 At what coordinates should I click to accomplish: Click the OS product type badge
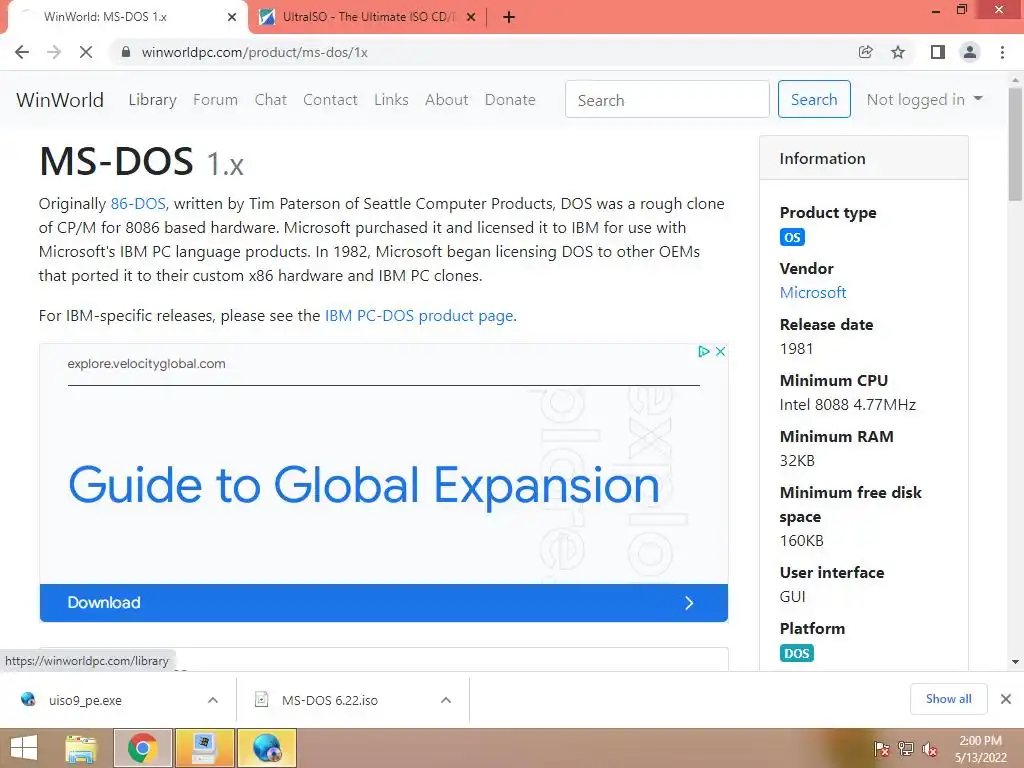click(x=792, y=237)
